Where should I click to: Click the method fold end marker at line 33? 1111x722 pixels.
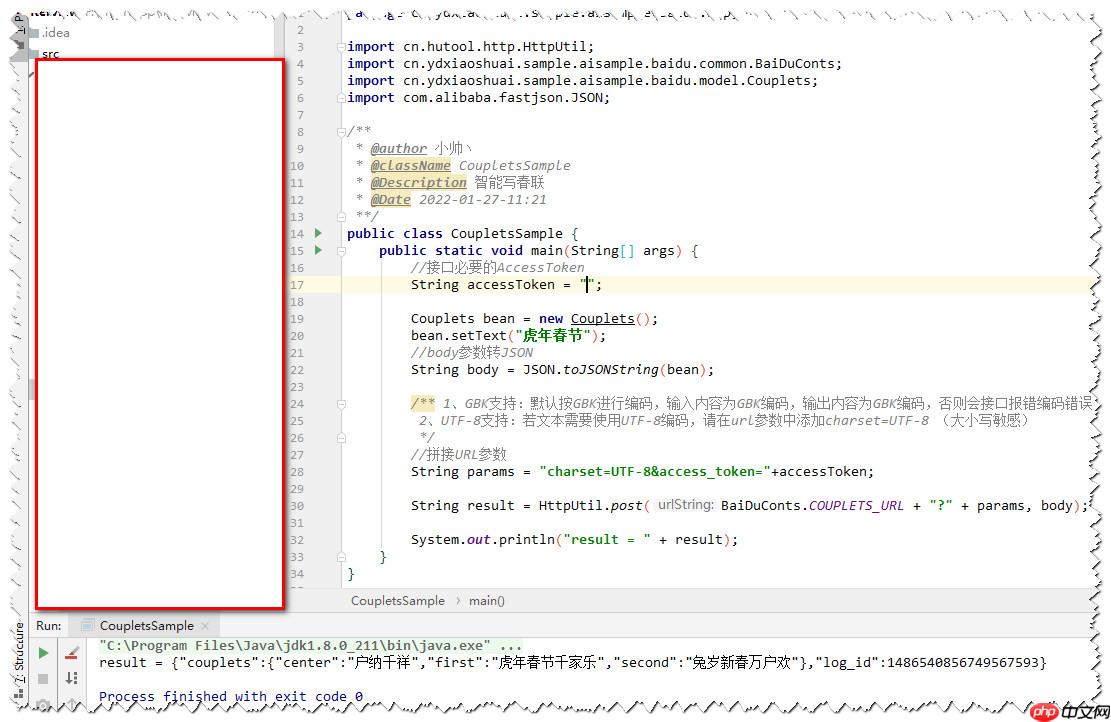point(341,557)
